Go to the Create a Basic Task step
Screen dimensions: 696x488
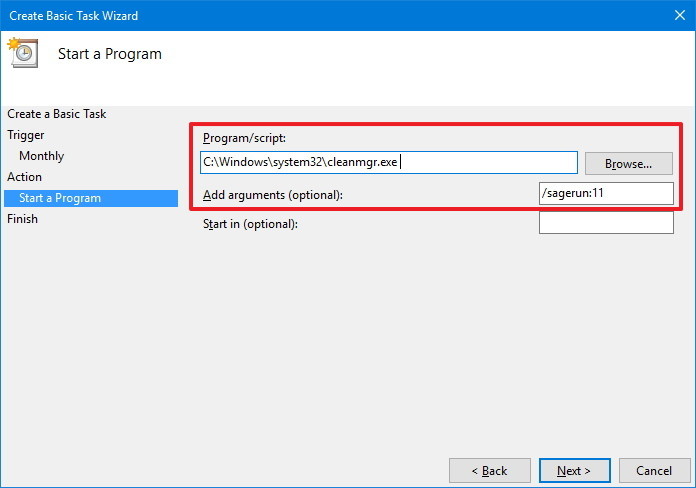click(56, 114)
